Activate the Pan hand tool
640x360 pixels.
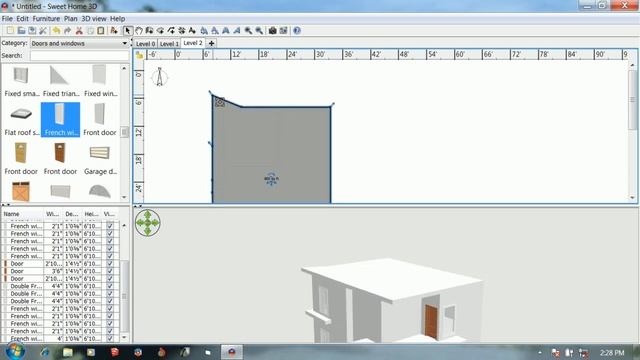pos(139,31)
